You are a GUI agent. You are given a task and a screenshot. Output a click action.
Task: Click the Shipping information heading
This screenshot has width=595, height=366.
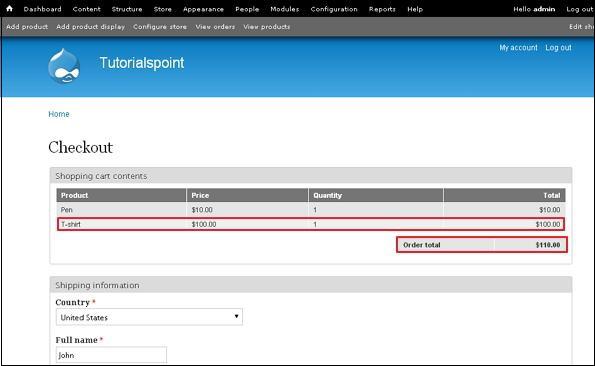[x=97, y=285]
